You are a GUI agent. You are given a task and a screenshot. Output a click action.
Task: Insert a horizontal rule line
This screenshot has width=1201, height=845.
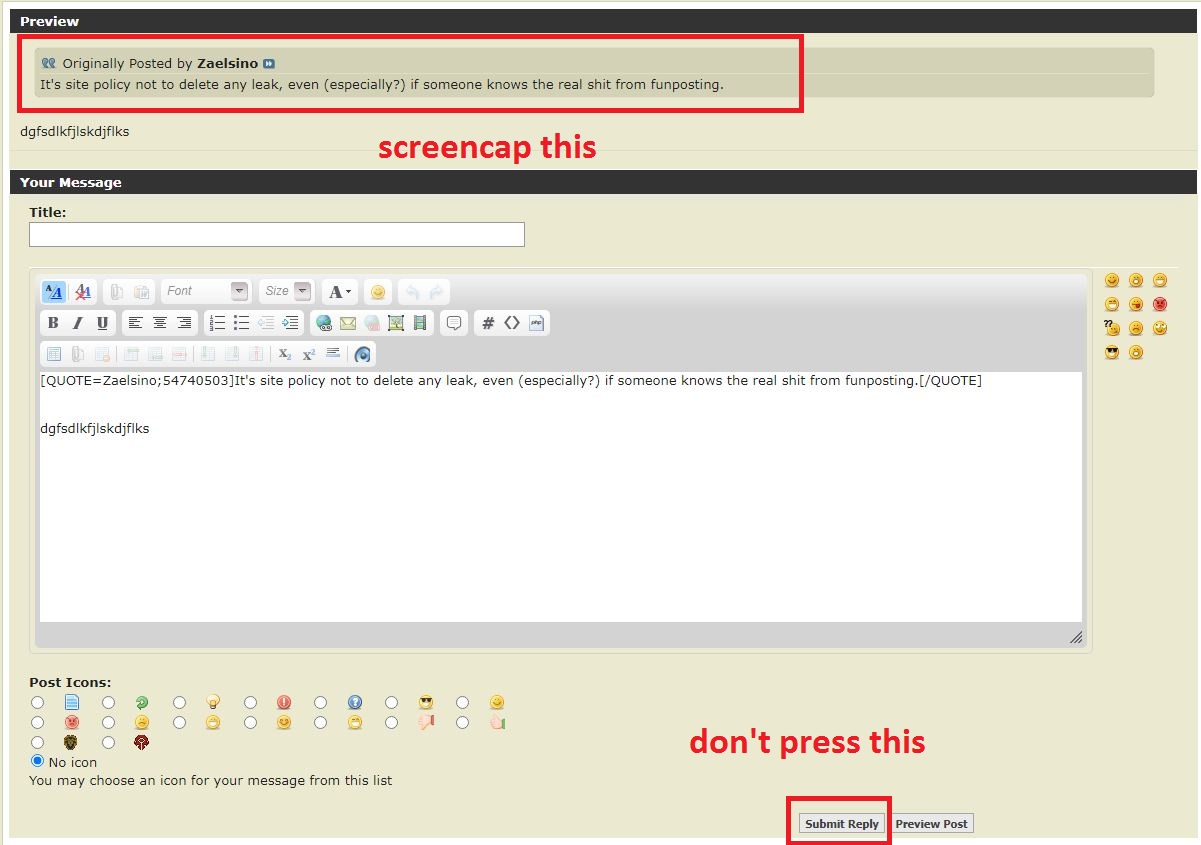pos(334,354)
